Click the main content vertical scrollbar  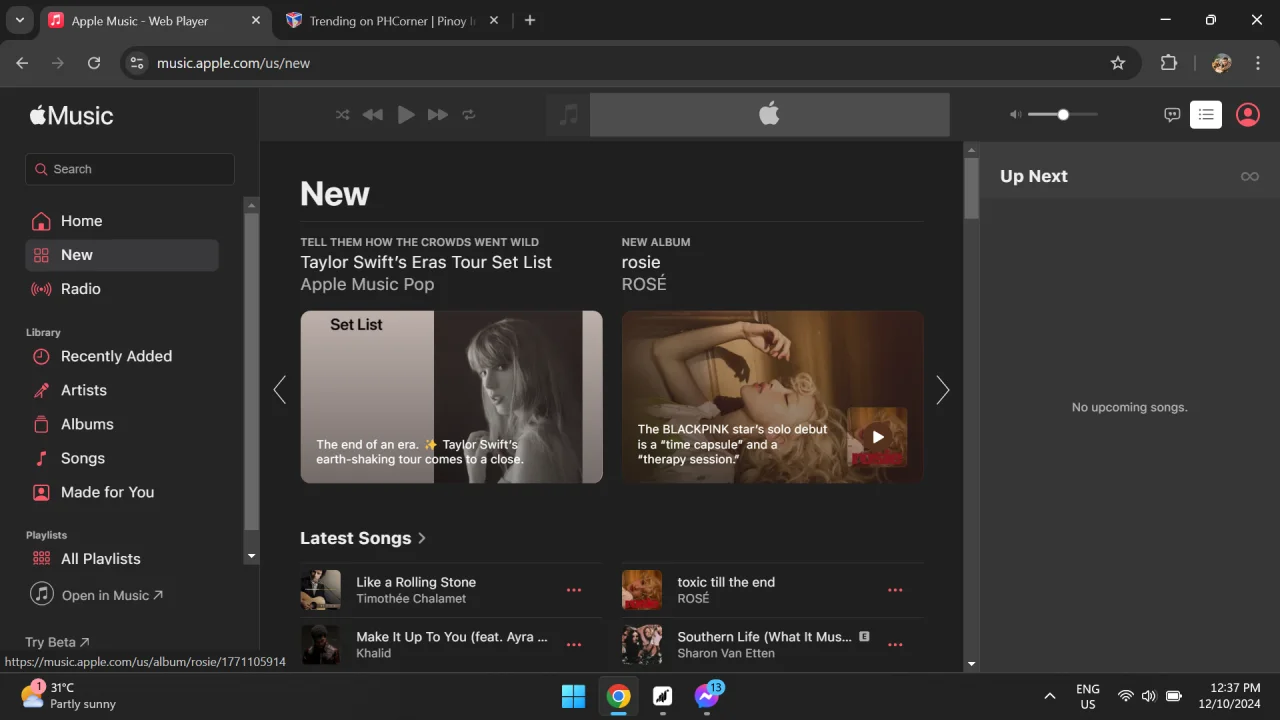[971, 188]
